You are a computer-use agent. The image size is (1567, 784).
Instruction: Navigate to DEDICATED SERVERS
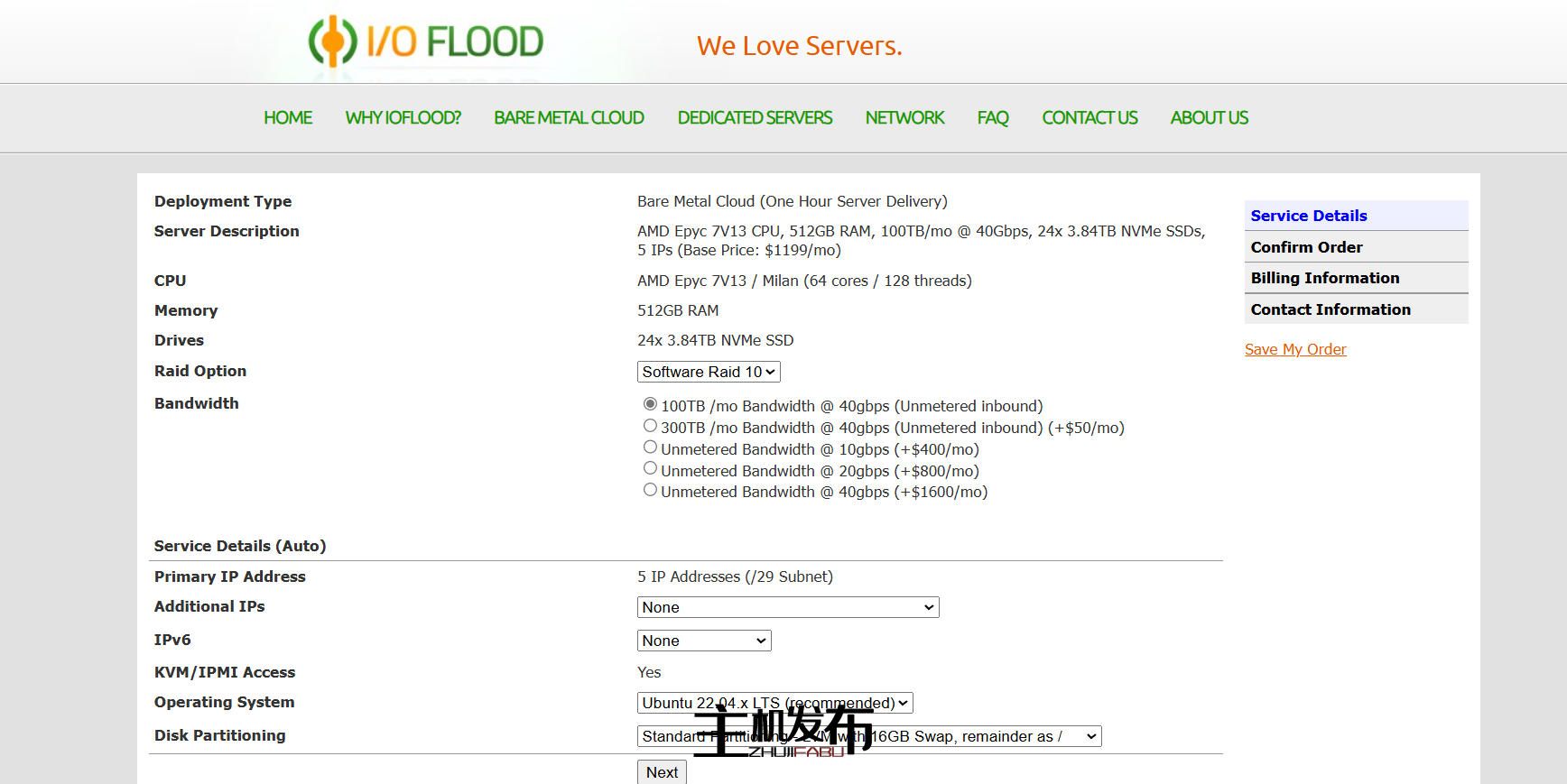[755, 118]
